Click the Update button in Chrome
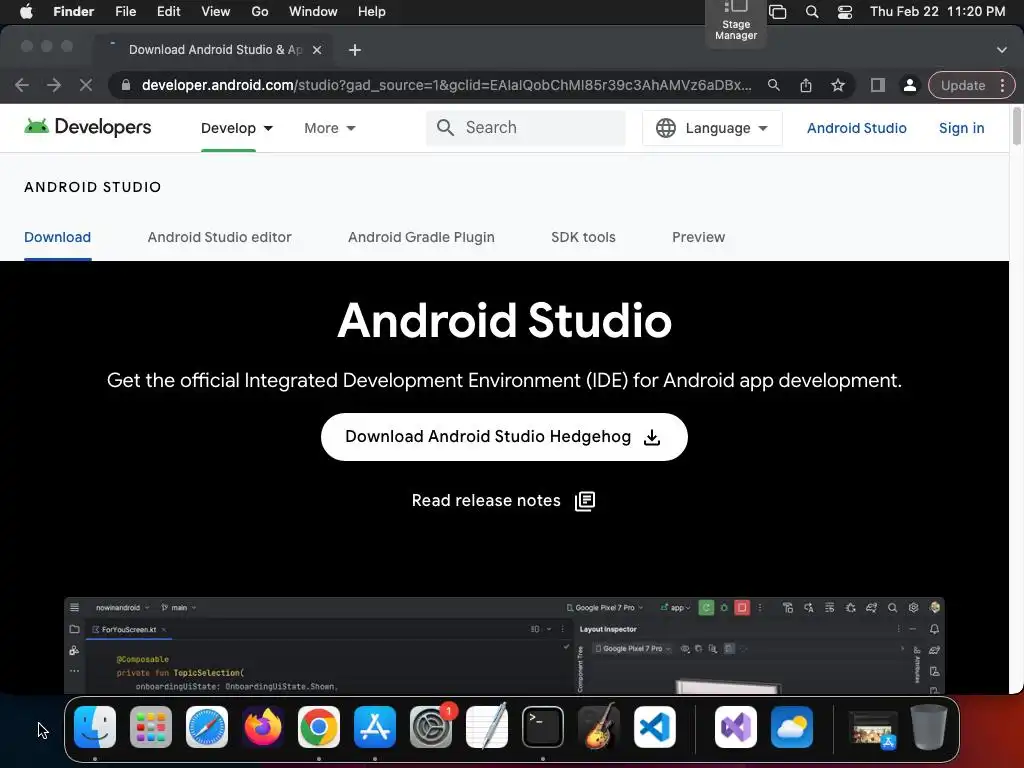Viewport: 1024px width, 768px height. coord(963,85)
